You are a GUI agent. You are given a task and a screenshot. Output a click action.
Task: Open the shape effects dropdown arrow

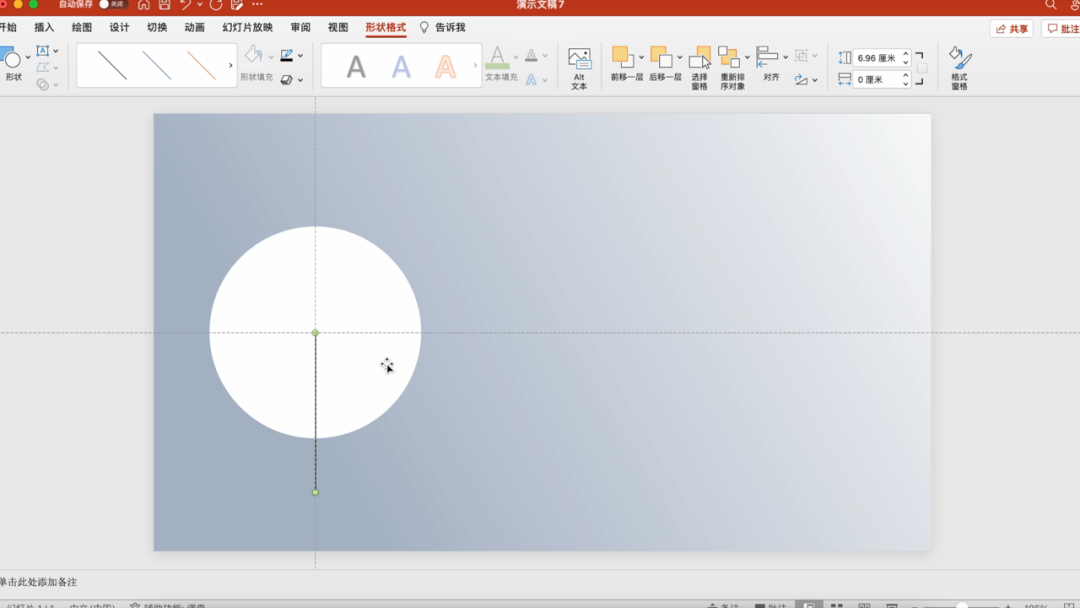click(x=301, y=81)
